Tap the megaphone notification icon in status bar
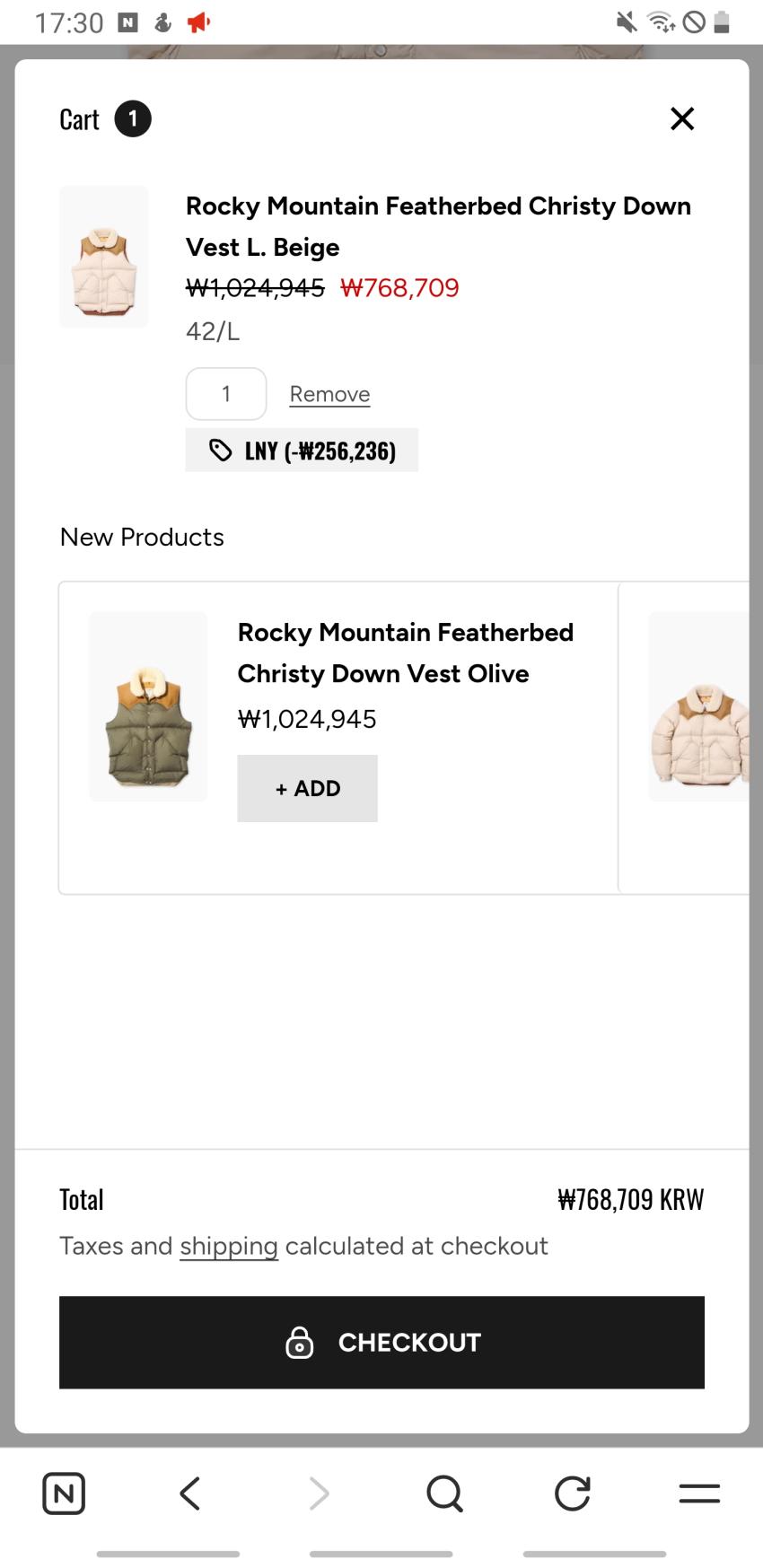The width and height of the screenshot is (763, 1568). point(198,22)
